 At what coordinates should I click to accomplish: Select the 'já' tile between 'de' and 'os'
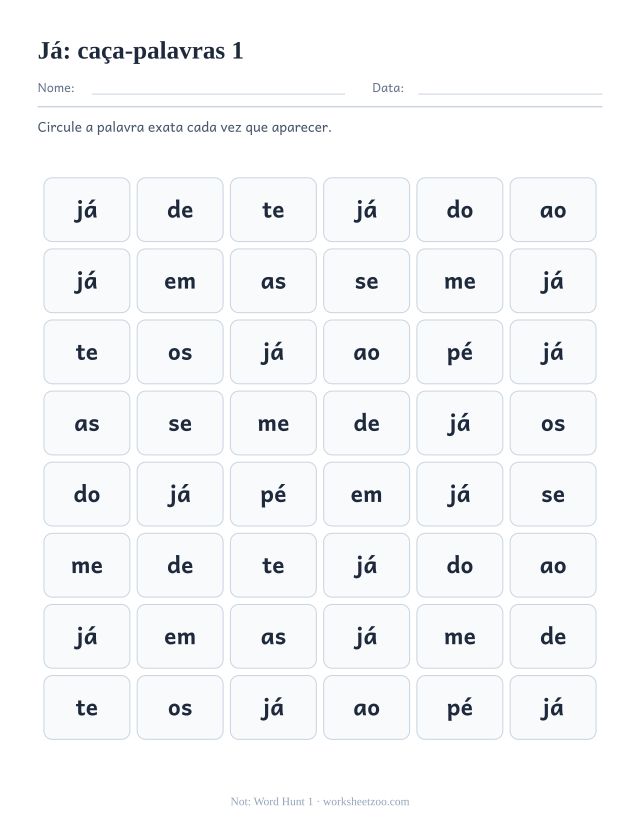(x=459, y=423)
